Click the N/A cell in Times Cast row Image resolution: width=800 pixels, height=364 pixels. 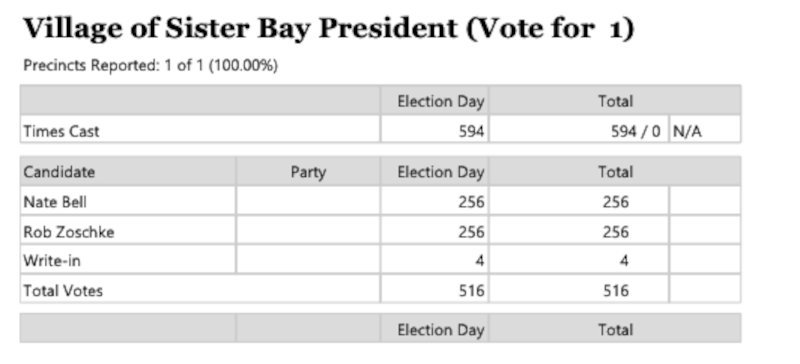687,132
